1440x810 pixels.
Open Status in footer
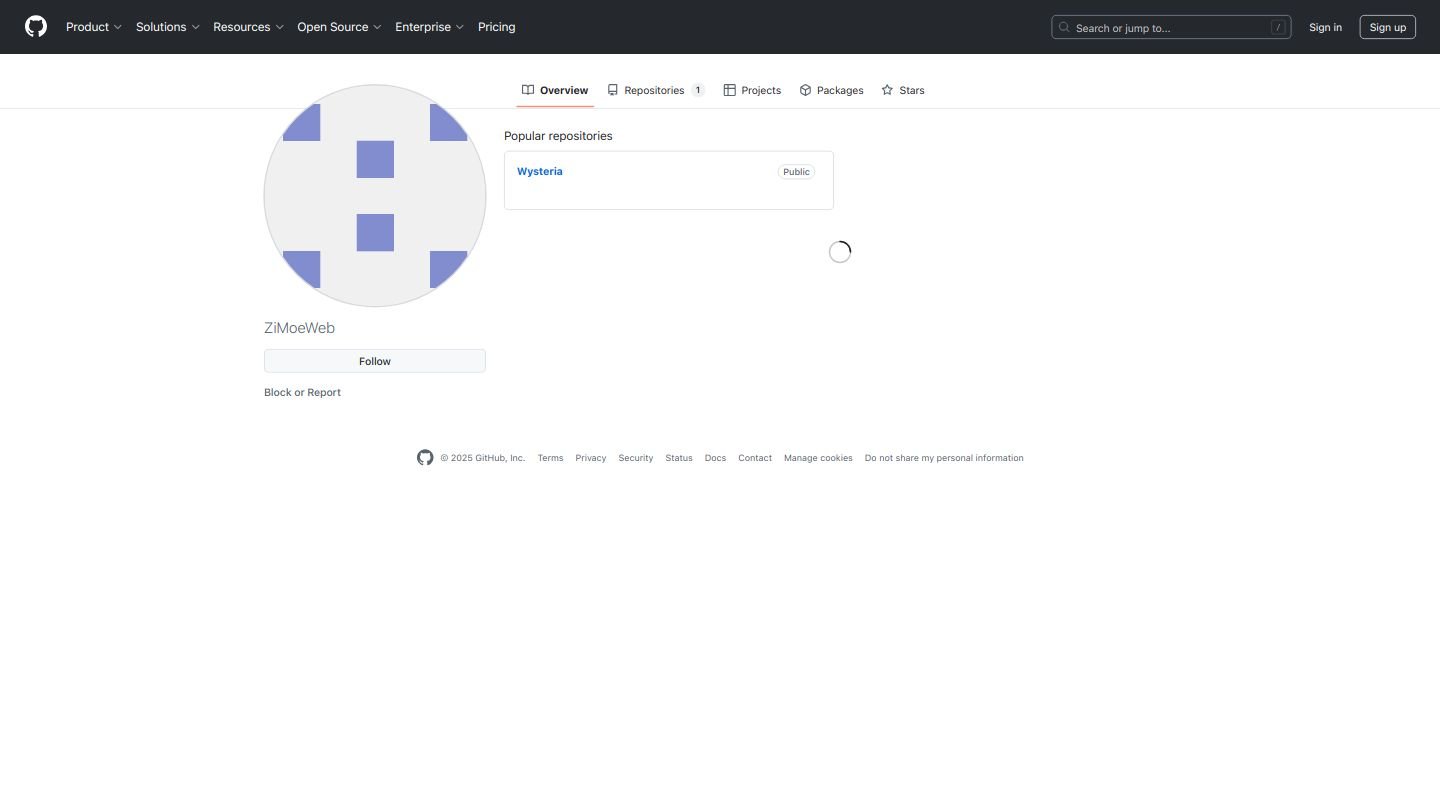coord(679,458)
